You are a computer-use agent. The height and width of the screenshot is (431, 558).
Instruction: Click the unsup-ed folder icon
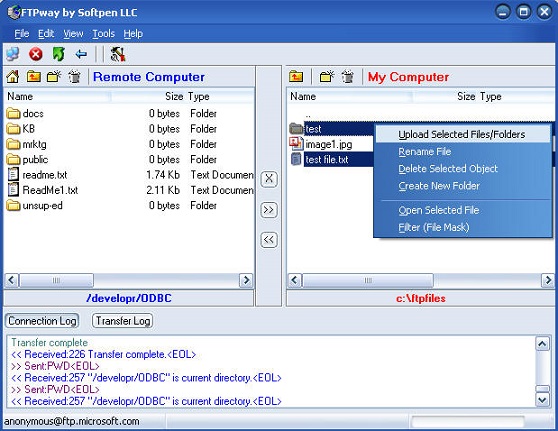coord(13,205)
